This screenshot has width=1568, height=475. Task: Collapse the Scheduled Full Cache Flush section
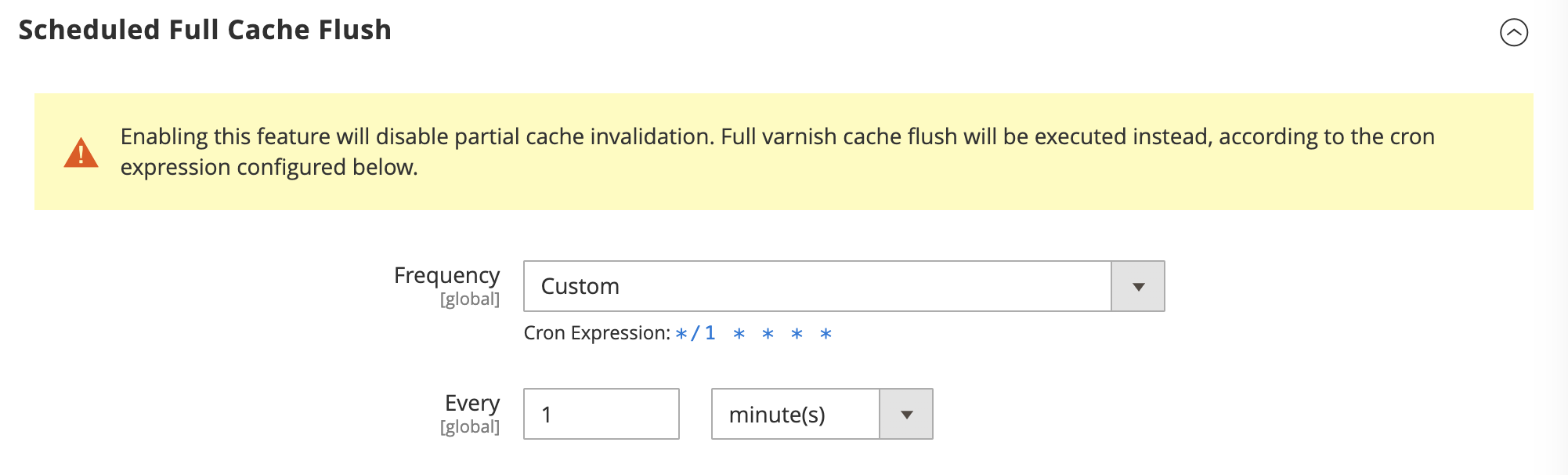(1513, 32)
